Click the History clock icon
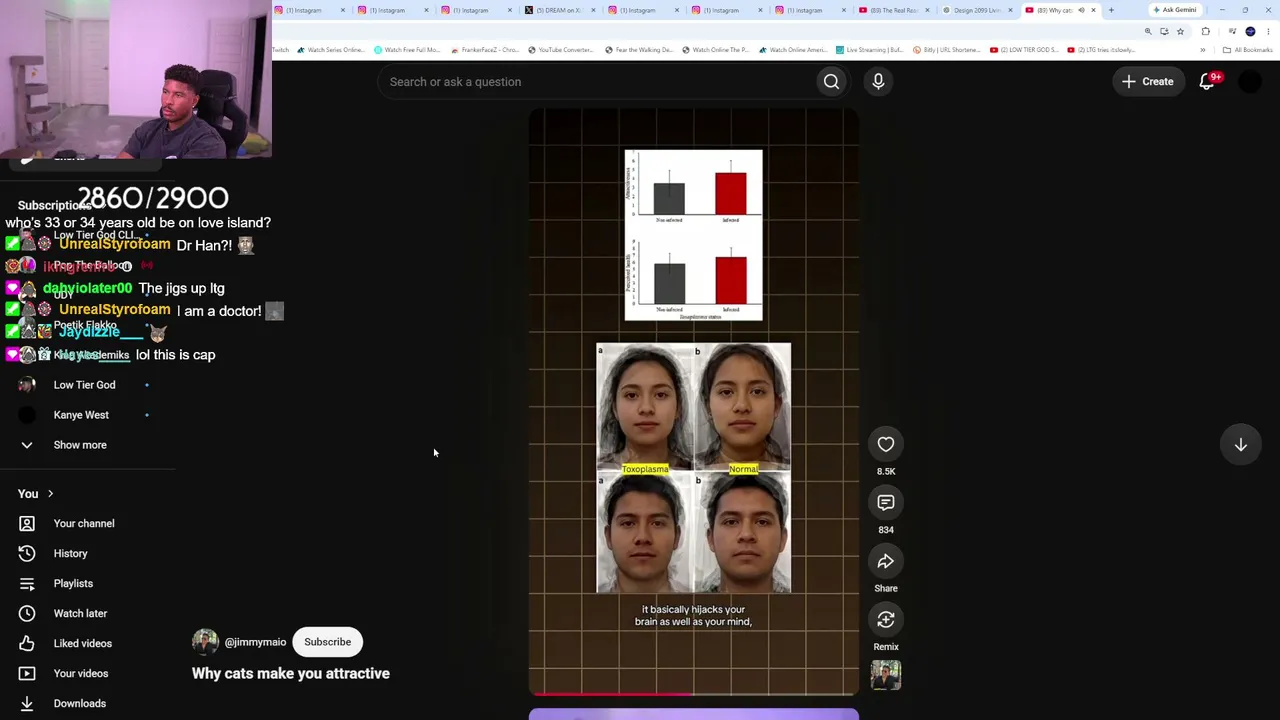 (27, 553)
